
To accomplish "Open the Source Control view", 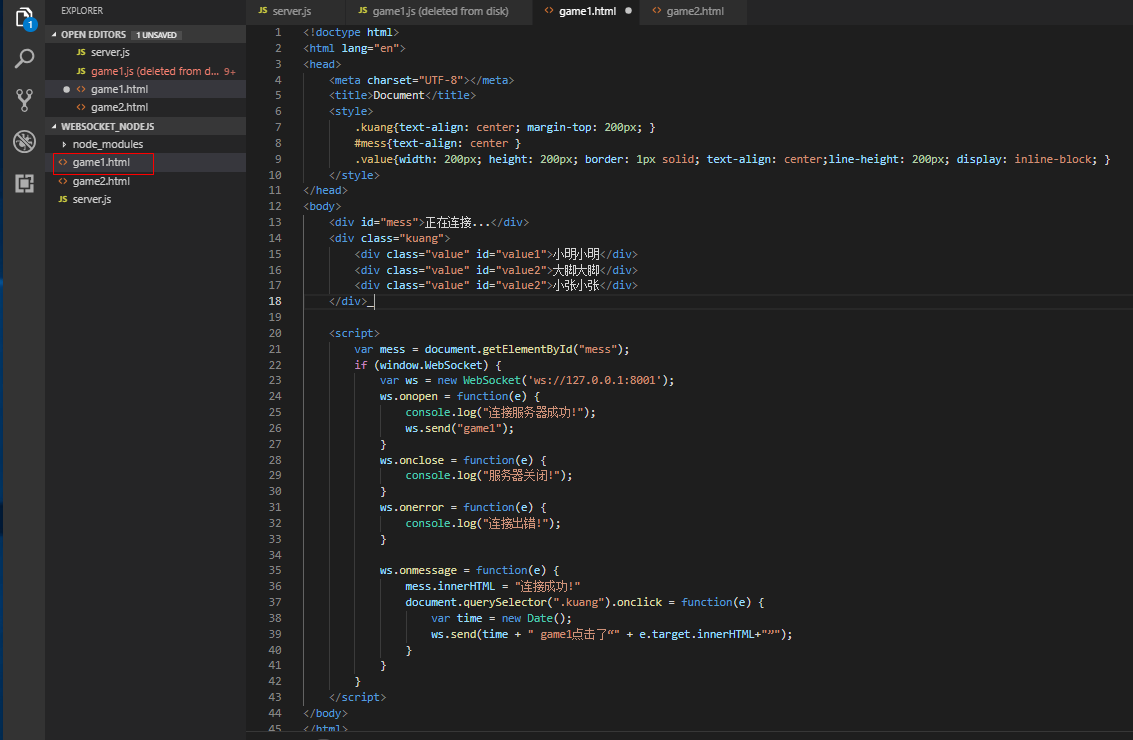I will pos(24,99).
